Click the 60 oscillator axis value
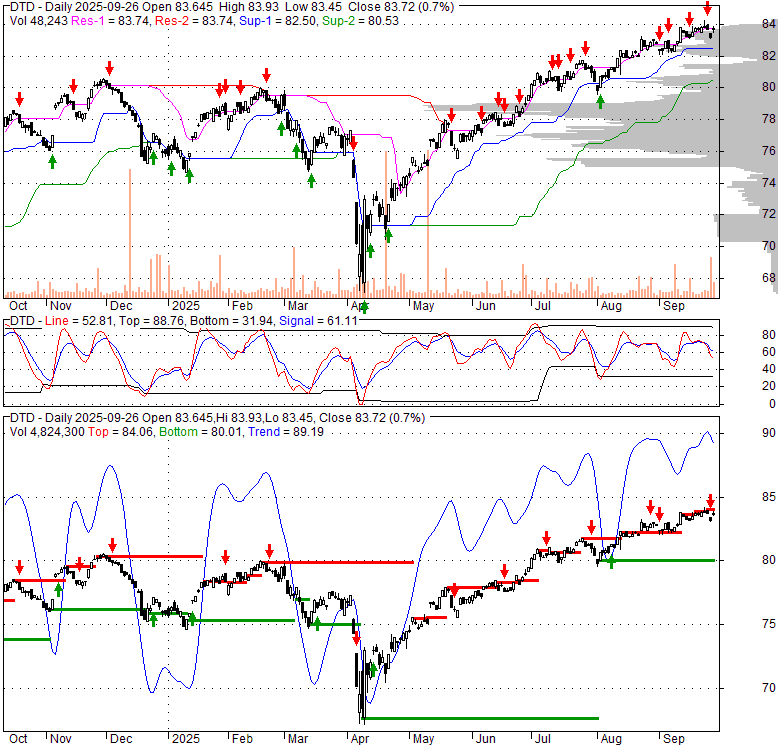The height and width of the screenshot is (745, 780). pos(769,352)
